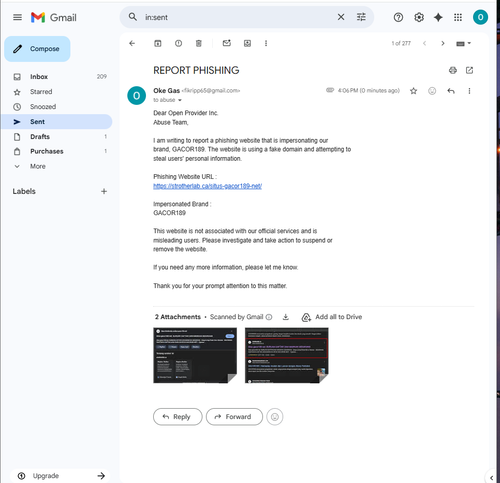This screenshot has width=500, height=483.
Task: Open the message More options kebab
Action: [469, 91]
